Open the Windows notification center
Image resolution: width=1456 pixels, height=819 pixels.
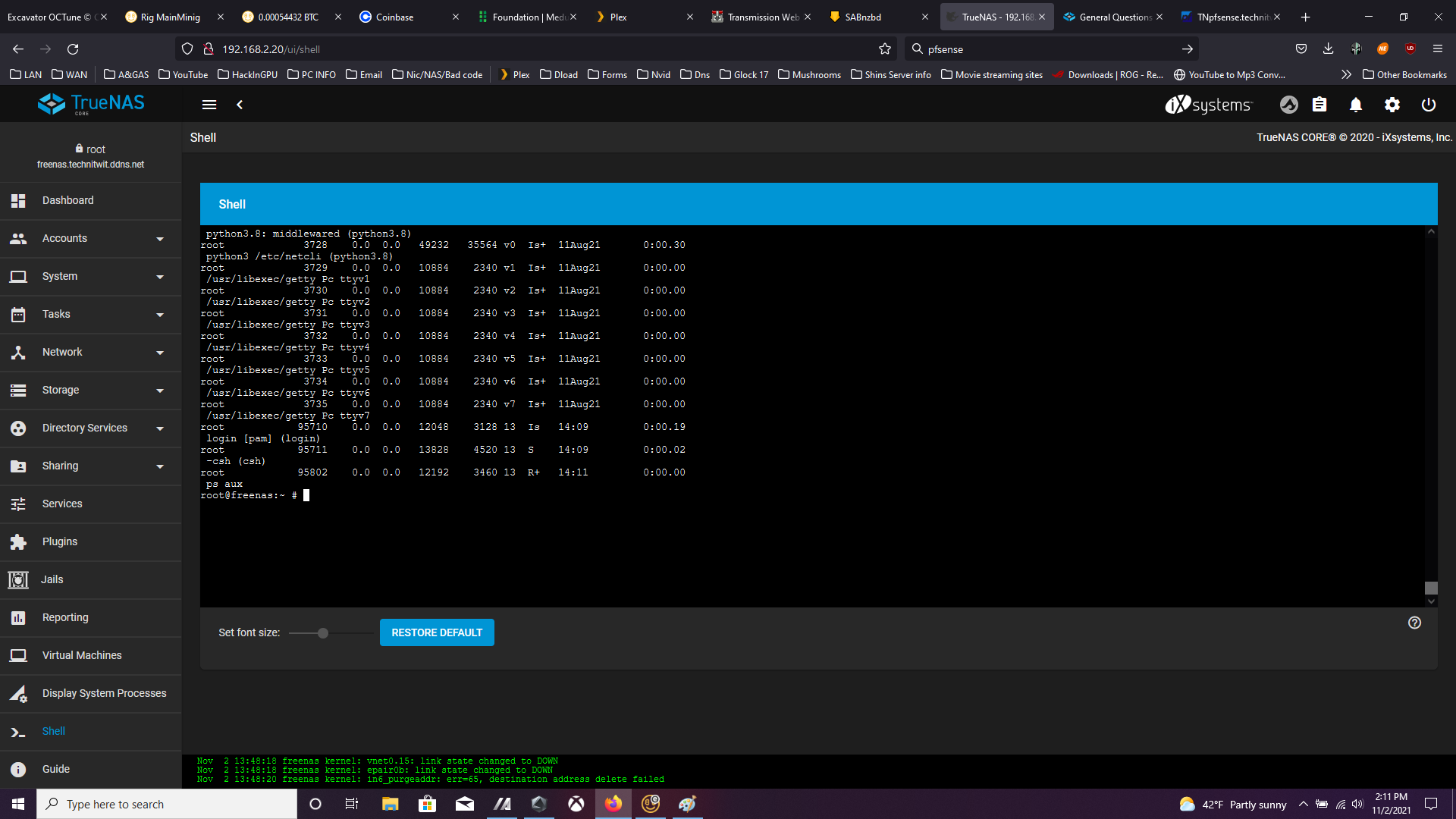pyautogui.click(x=1431, y=804)
